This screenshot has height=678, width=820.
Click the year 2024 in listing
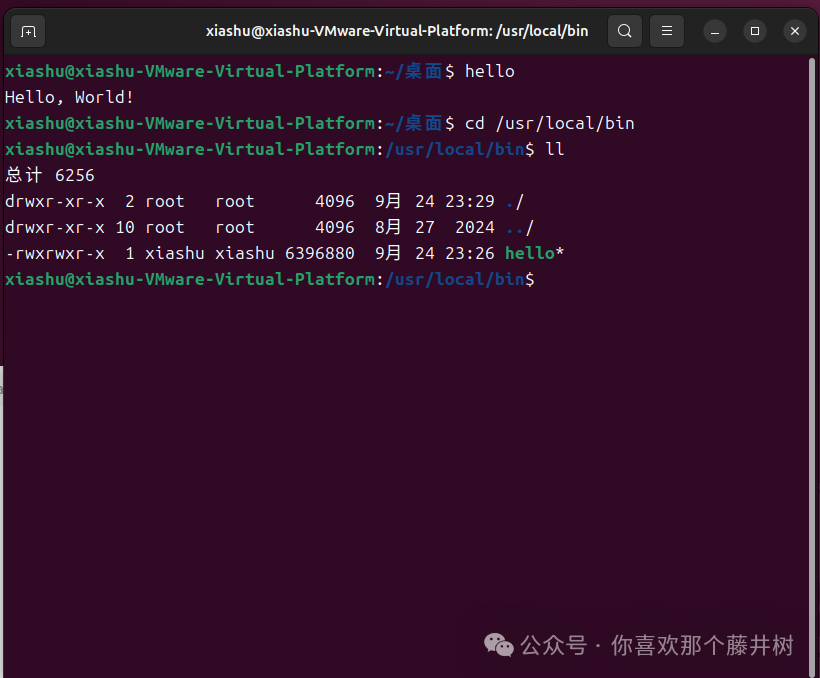coord(475,228)
